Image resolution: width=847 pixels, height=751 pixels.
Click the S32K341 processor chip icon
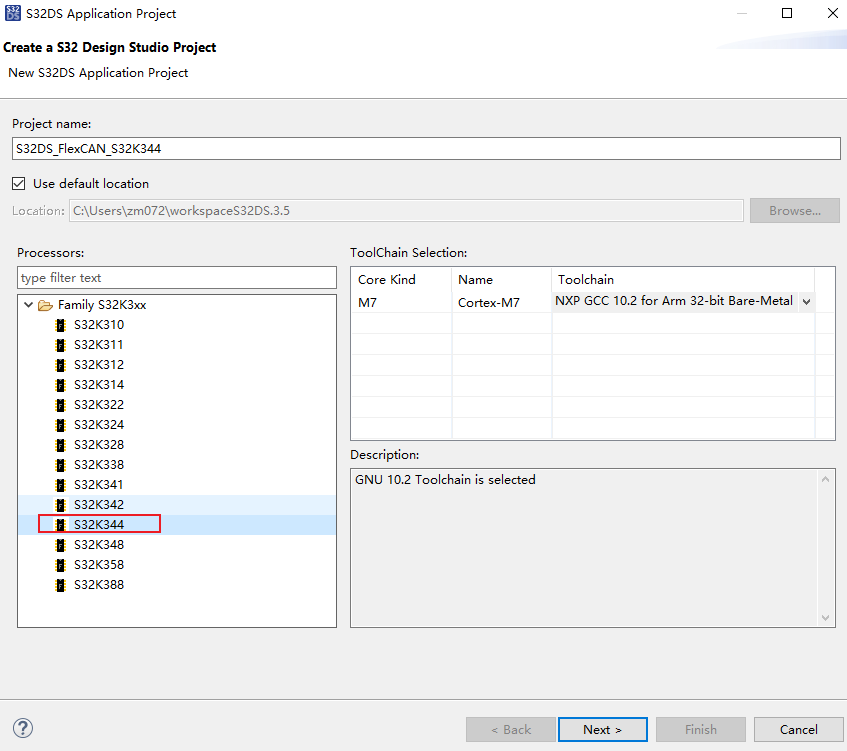60,485
